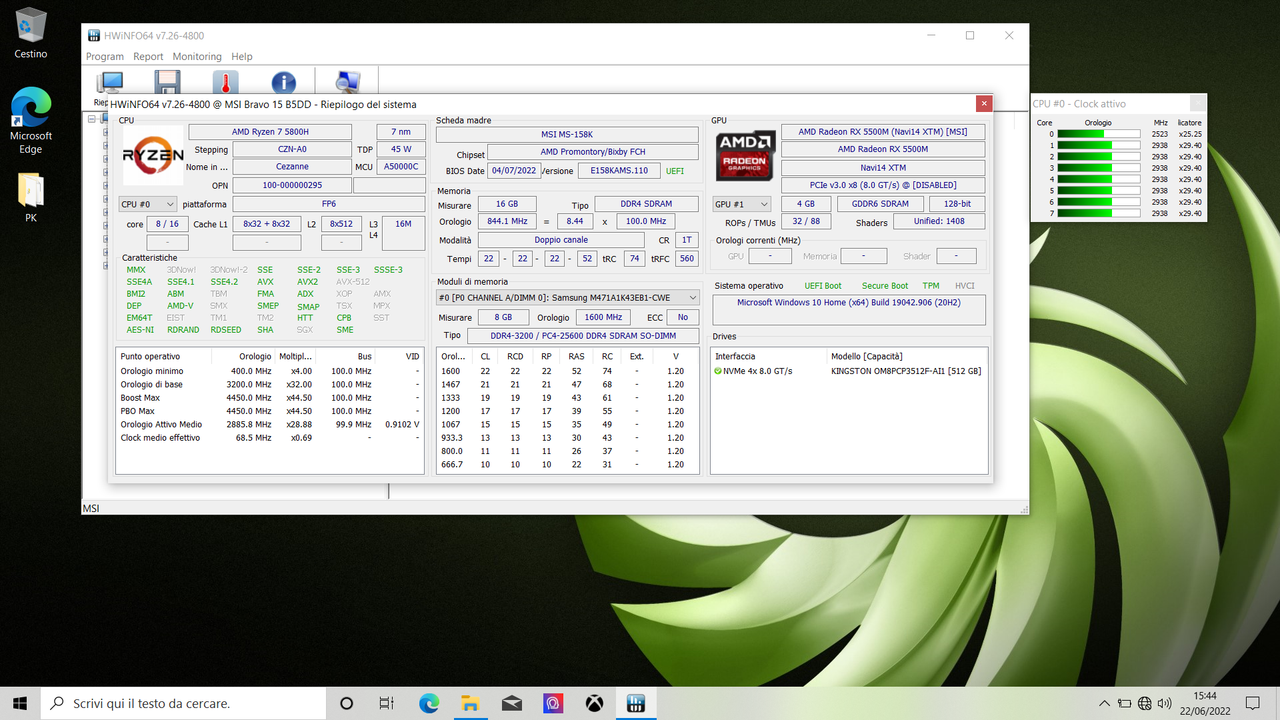Click the Core 0 clock bar in the gadget
Viewport: 1280px width, 720px height.
pos(1100,134)
